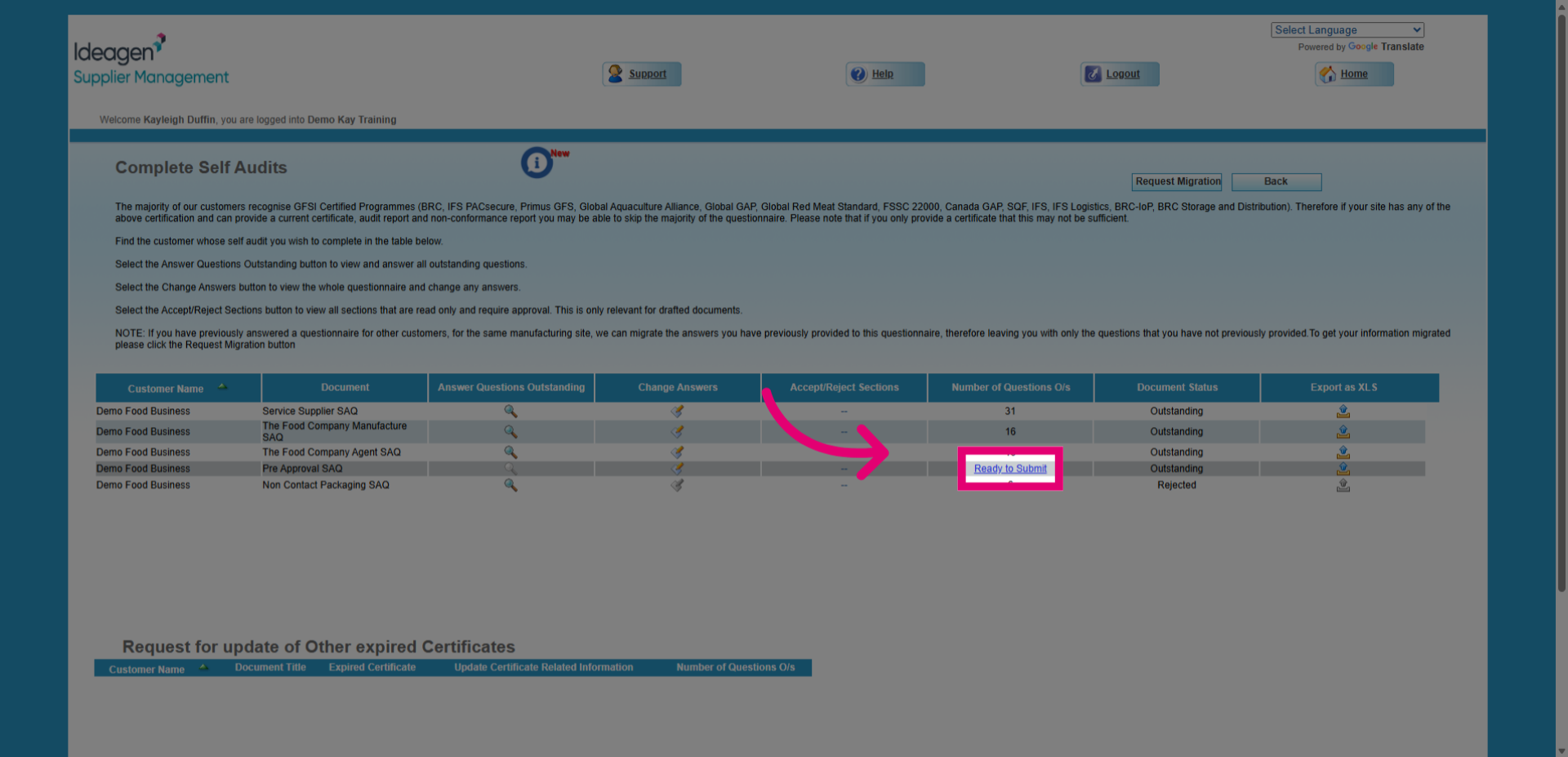The image size is (1568, 757).
Task: Open the new information icon
Action: click(x=537, y=163)
